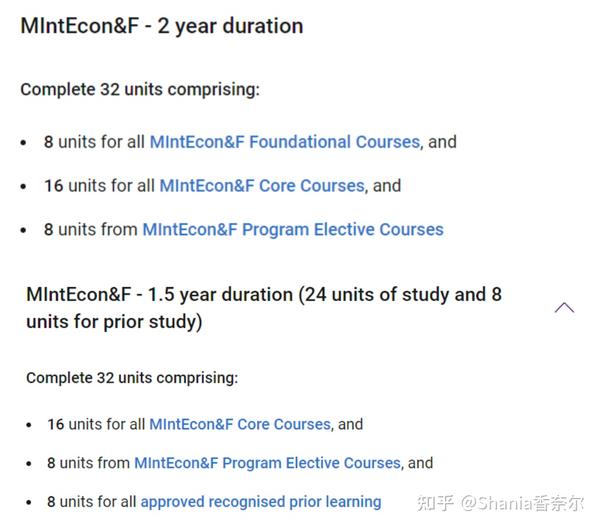The width and height of the screenshot is (600, 528).
Task: Open approved recognised prior learning link
Action: pos(261,502)
